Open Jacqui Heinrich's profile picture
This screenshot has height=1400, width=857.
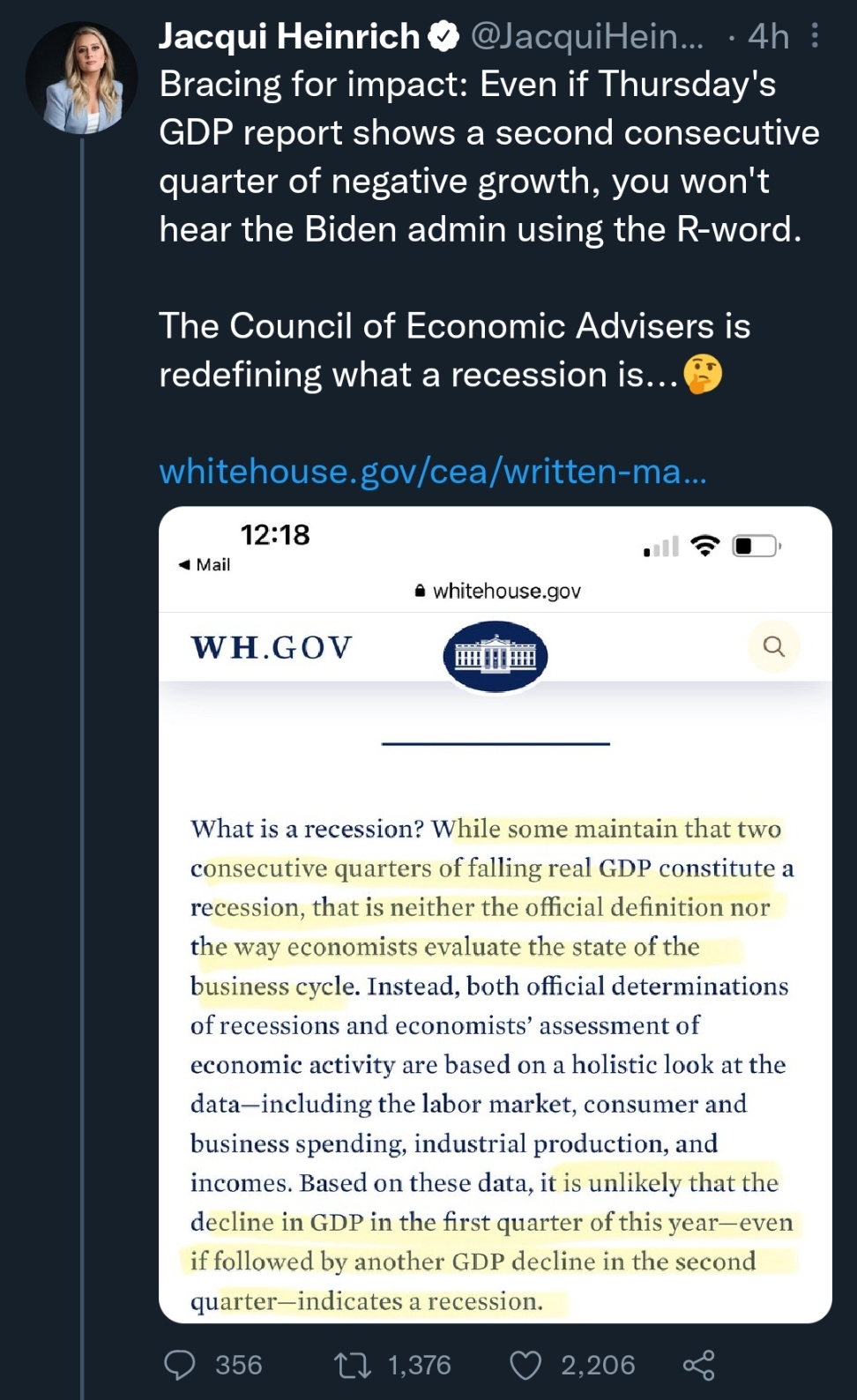click(x=81, y=78)
